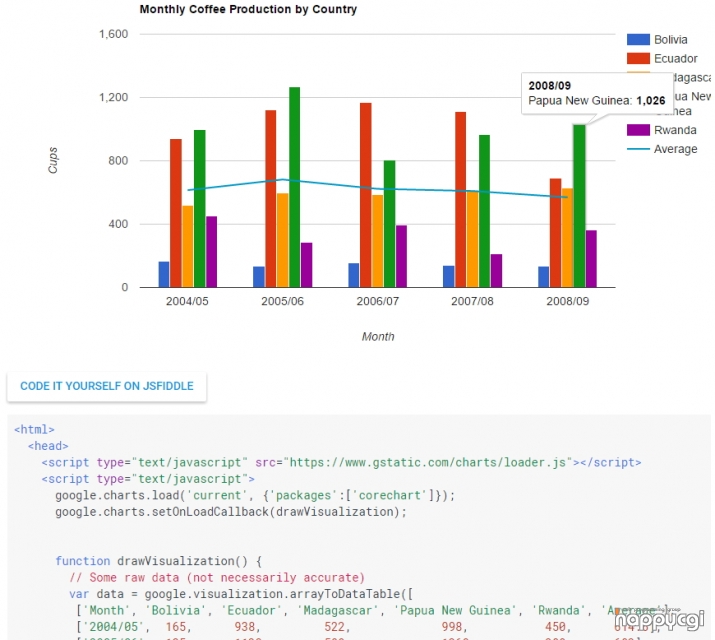This screenshot has height=640, width=715.
Task: Click the 'Some raw data' code comment
Action: (x=217, y=578)
